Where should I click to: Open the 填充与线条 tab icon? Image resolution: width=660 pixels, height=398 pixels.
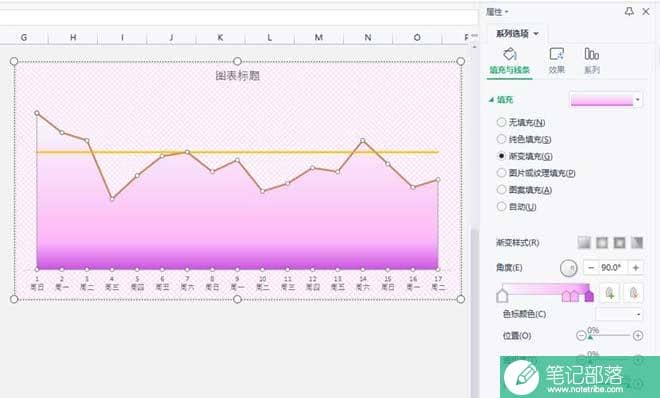click(510, 55)
